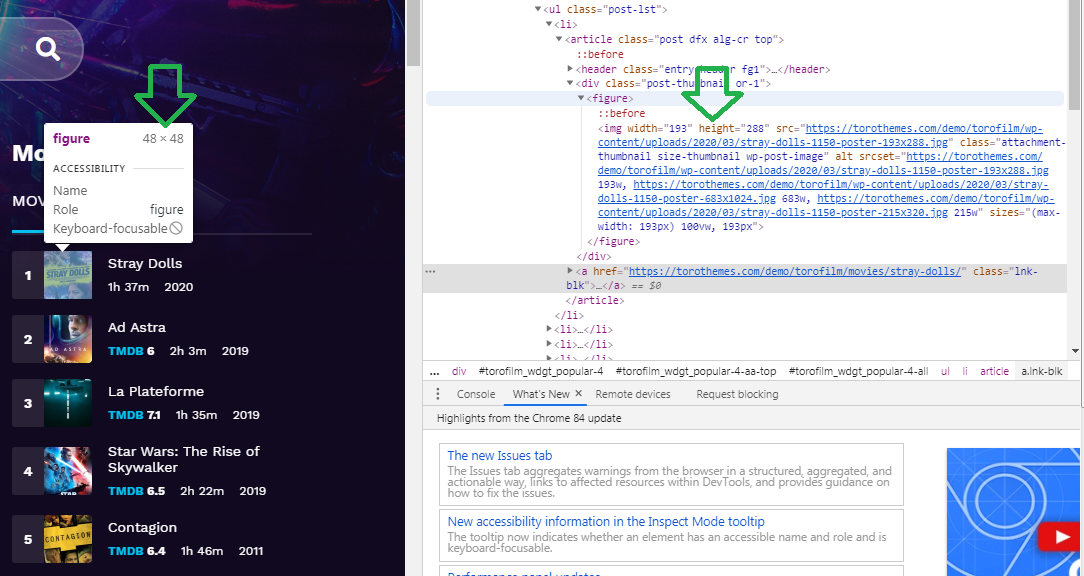Viewport: 1084px width, 576px height.
Task: Click the Stray Dolls poster thumbnail
Action: tap(68, 275)
